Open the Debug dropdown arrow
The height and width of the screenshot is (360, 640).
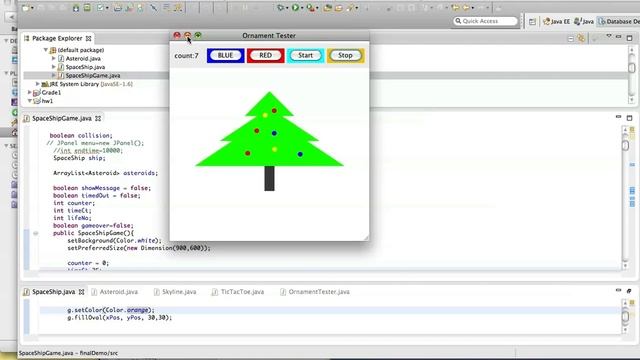287,8
